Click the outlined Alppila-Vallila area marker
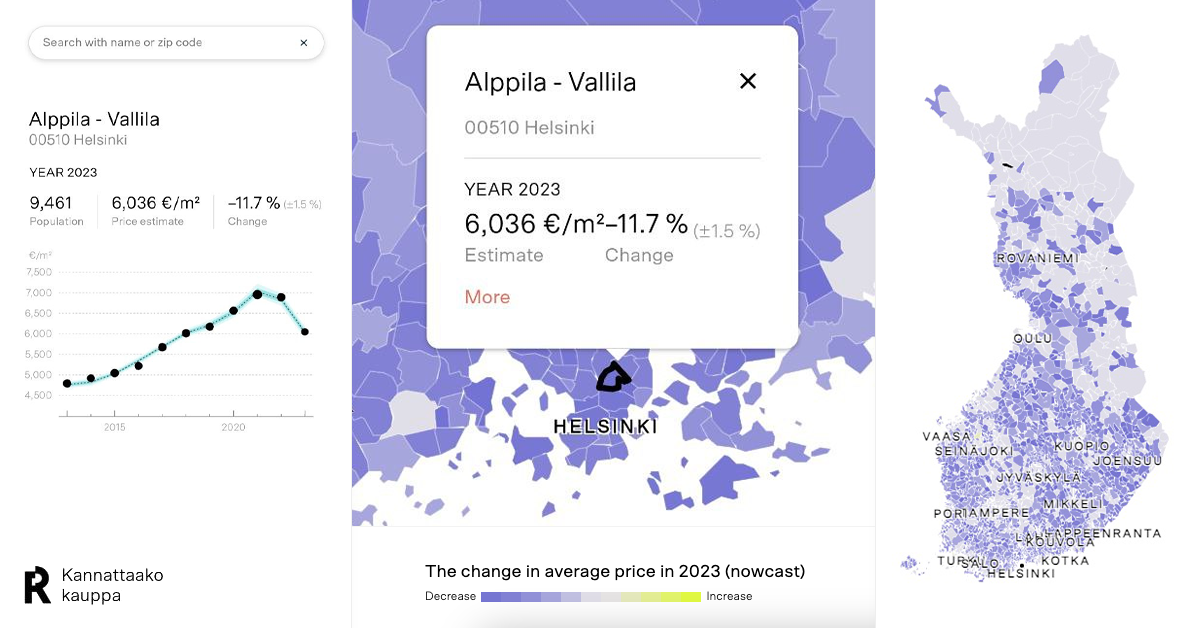 click(x=613, y=377)
